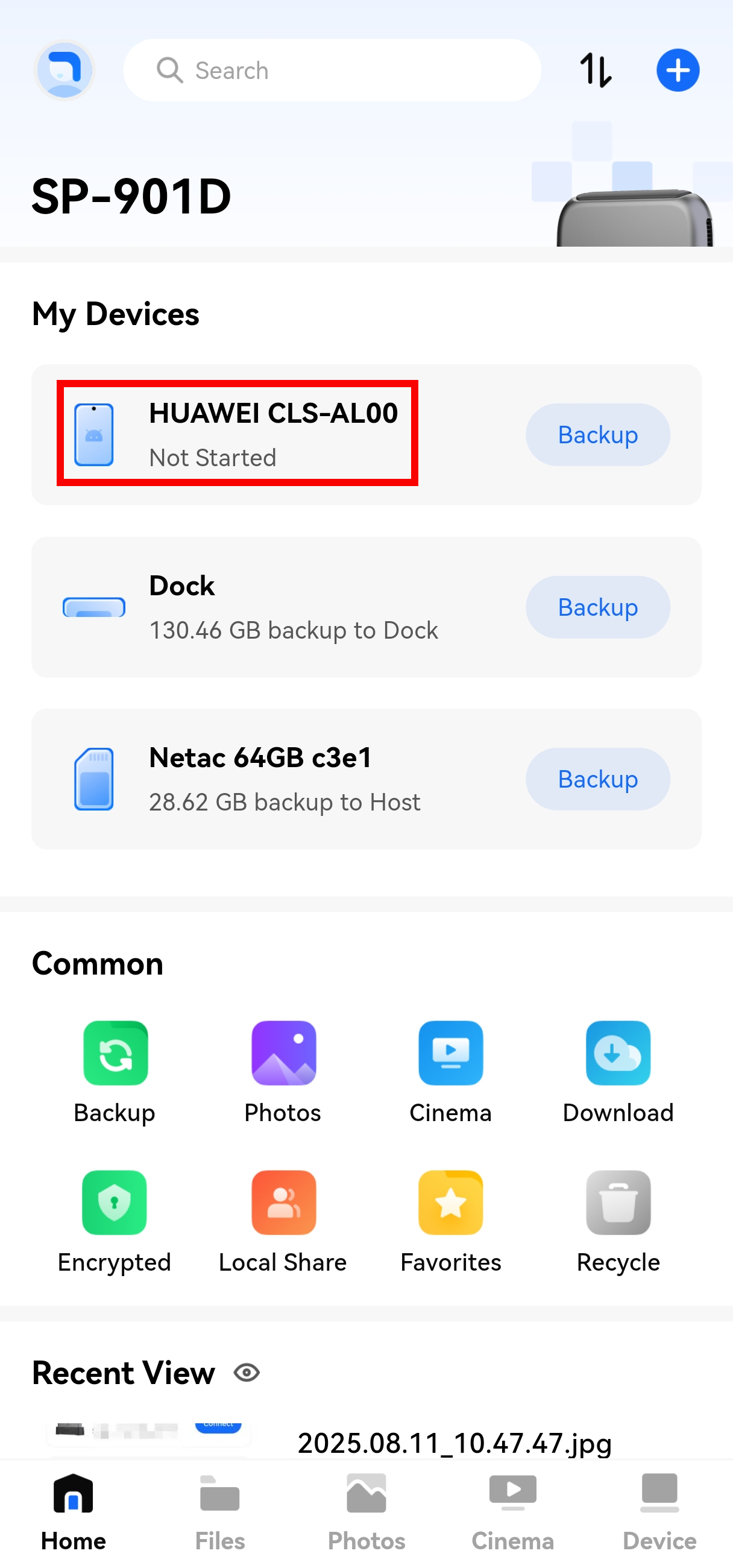Image resolution: width=733 pixels, height=1568 pixels.
Task: Open the Download cloud icon
Action: click(618, 1054)
